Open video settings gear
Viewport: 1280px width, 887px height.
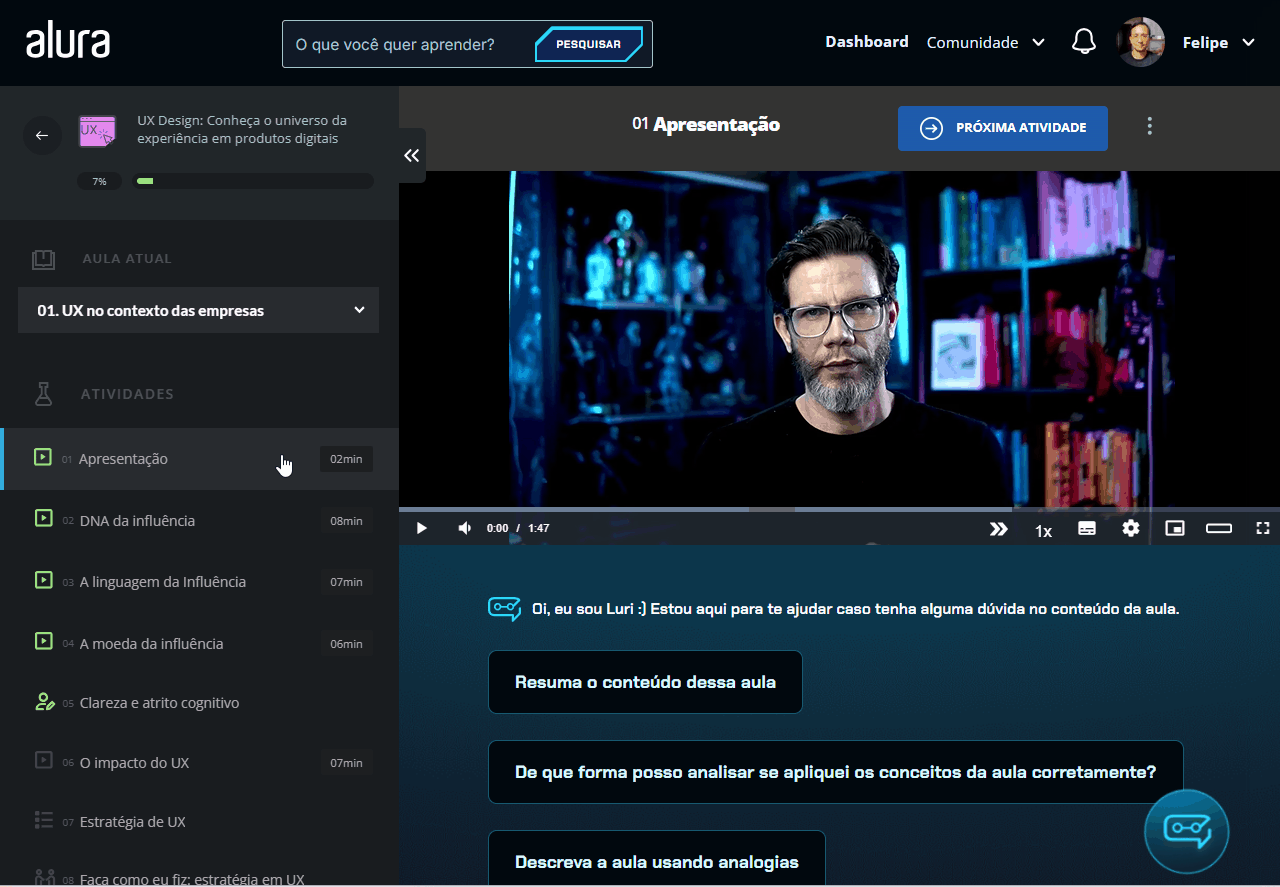(1131, 528)
